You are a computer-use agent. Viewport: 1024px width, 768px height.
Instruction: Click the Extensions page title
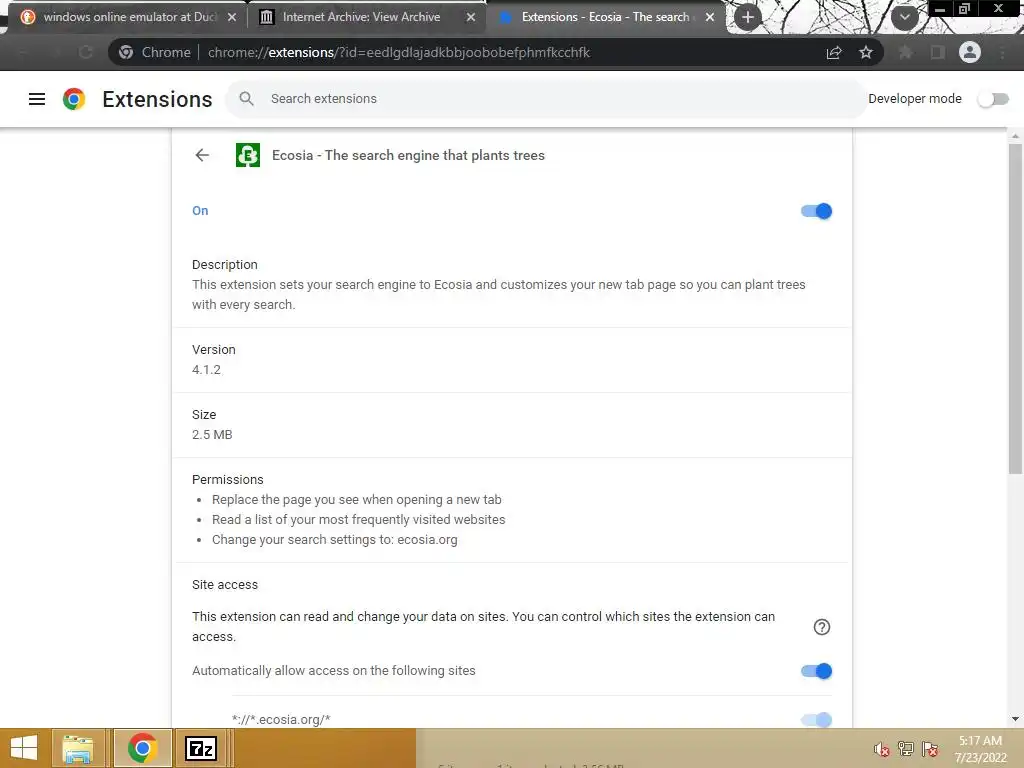pos(157,99)
